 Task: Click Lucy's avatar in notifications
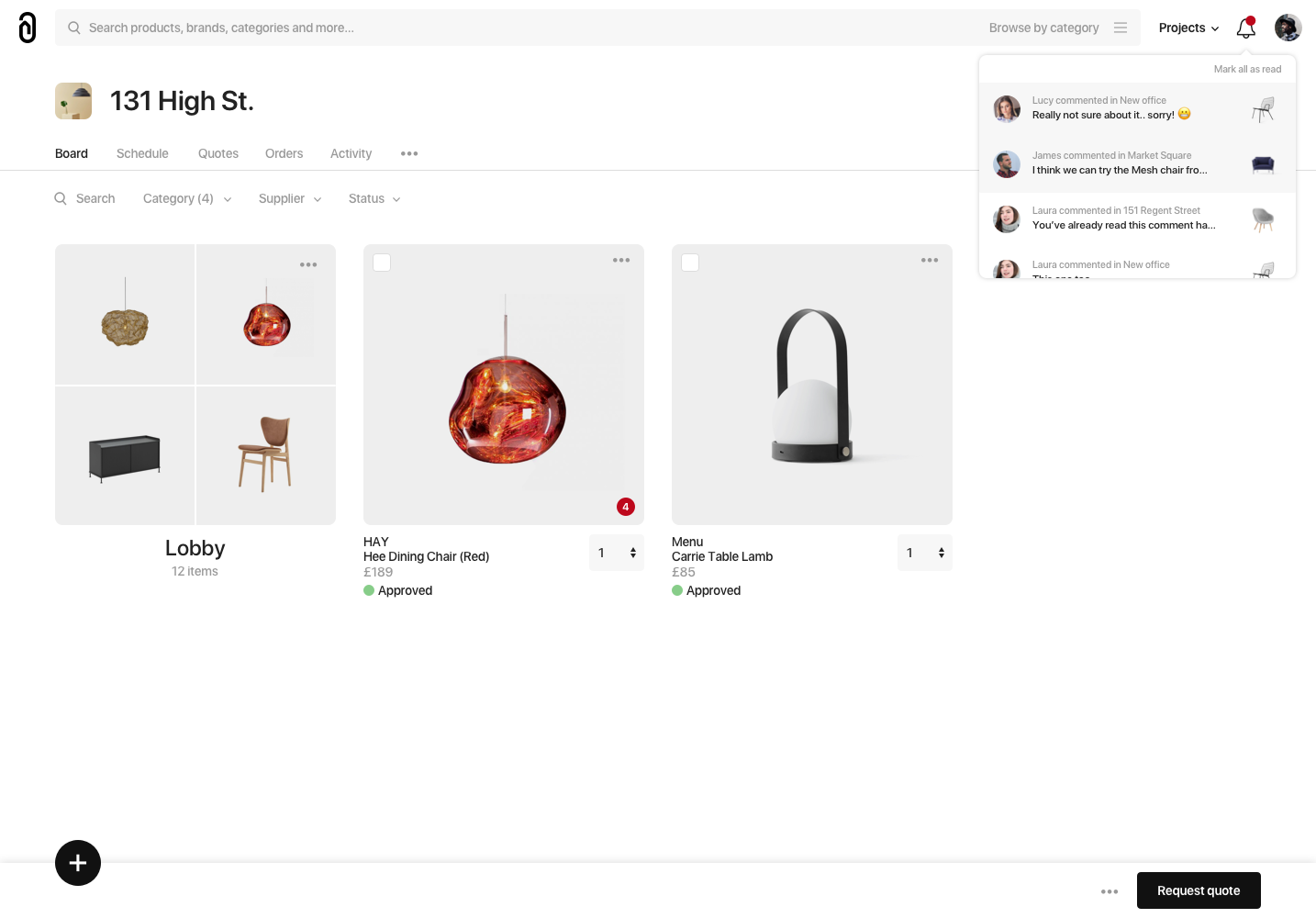click(1007, 109)
